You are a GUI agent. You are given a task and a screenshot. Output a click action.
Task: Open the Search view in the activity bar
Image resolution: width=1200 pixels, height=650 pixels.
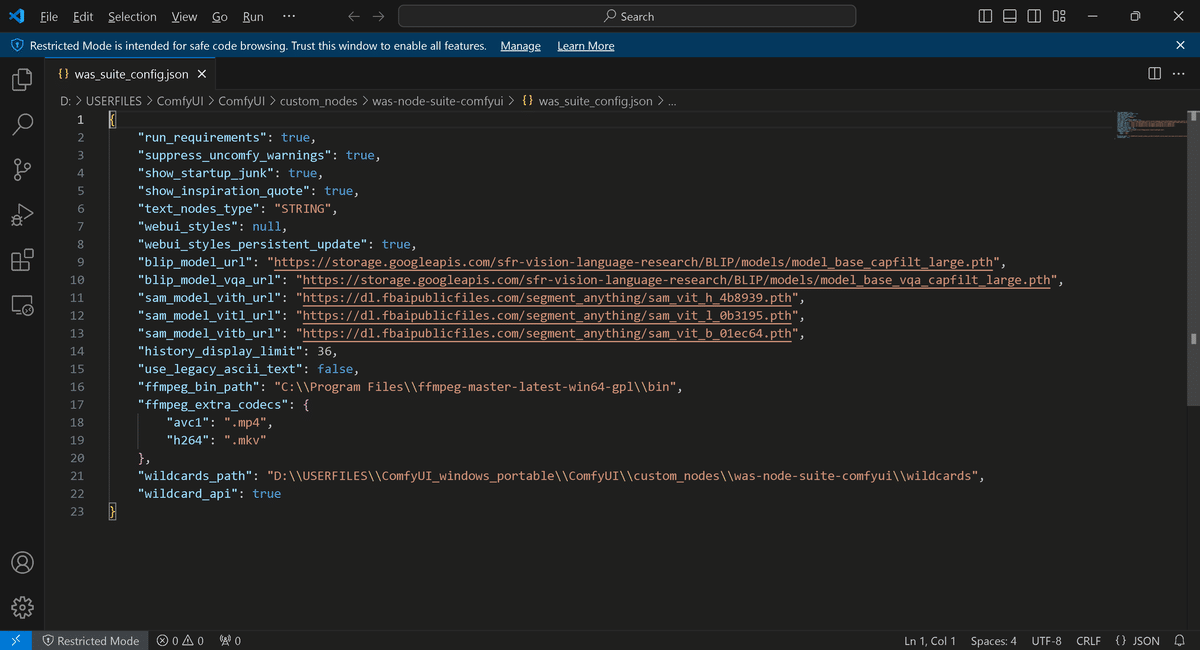point(22,124)
